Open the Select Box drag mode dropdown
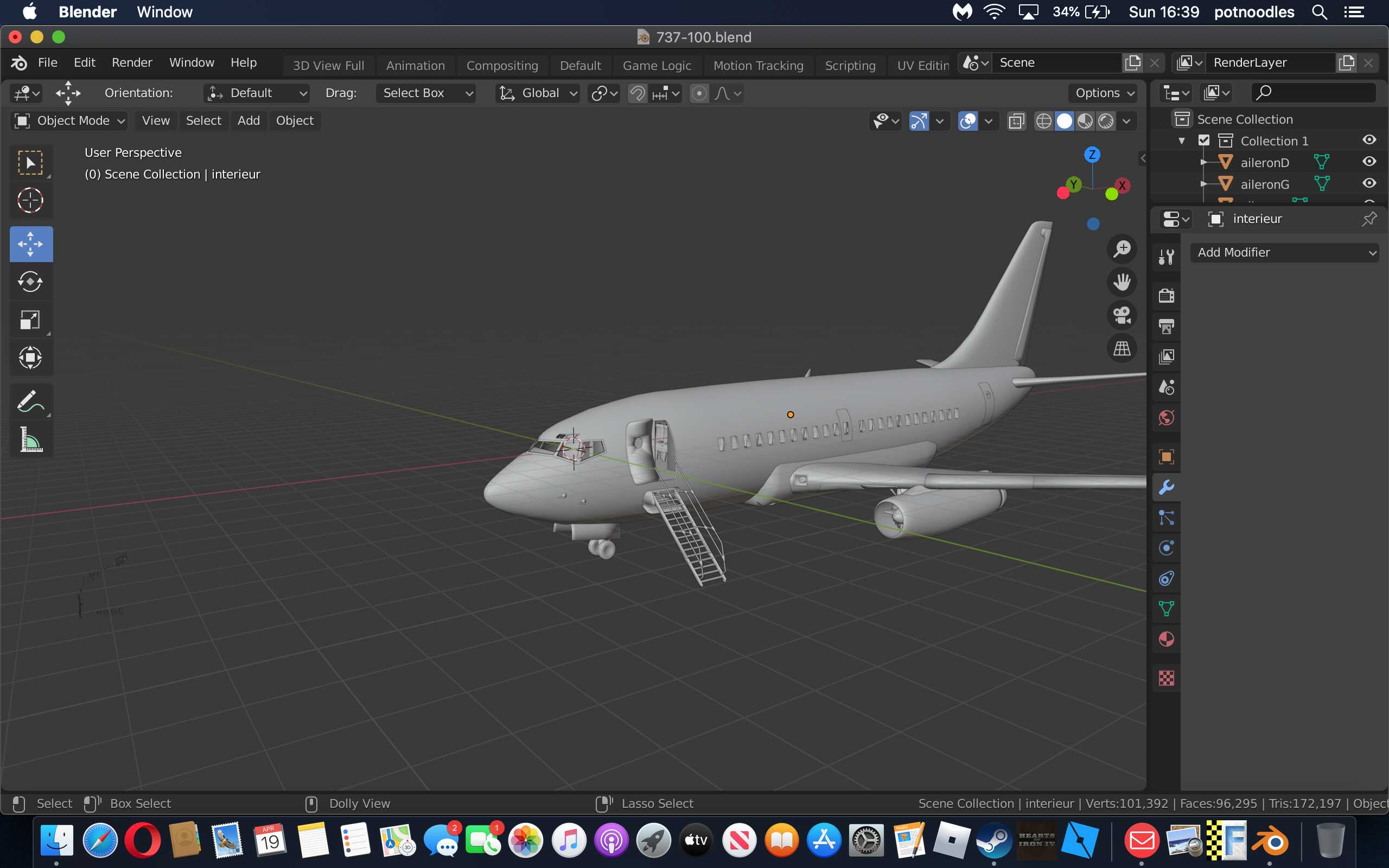 tap(425, 92)
